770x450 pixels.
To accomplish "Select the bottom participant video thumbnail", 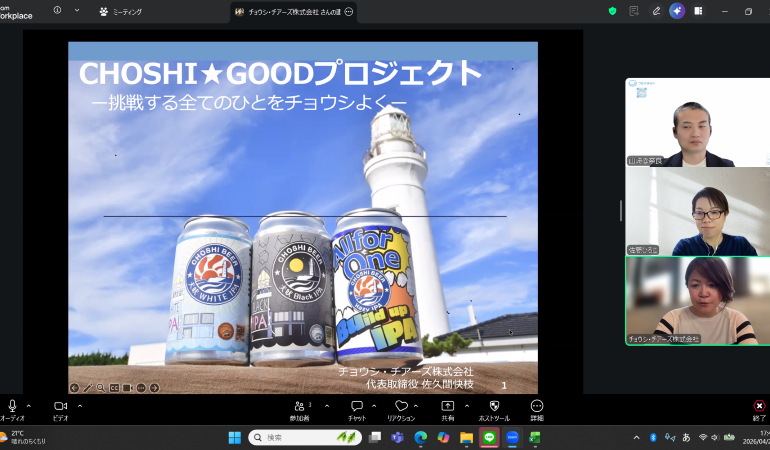I will click(x=697, y=301).
